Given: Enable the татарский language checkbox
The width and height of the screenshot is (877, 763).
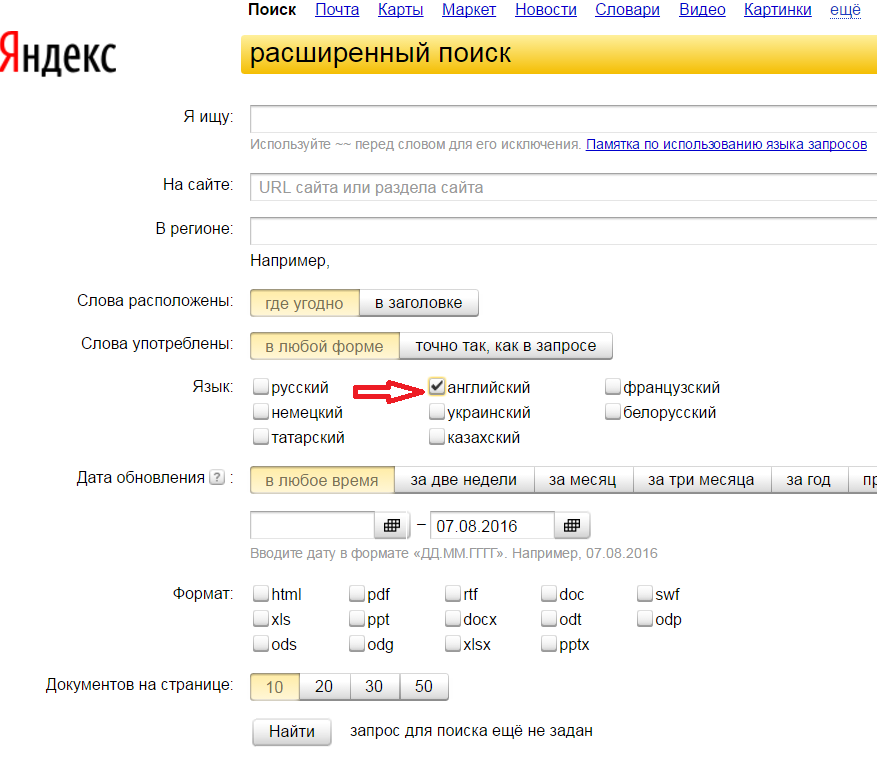Looking at the screenshot, I should coord(261,436).
